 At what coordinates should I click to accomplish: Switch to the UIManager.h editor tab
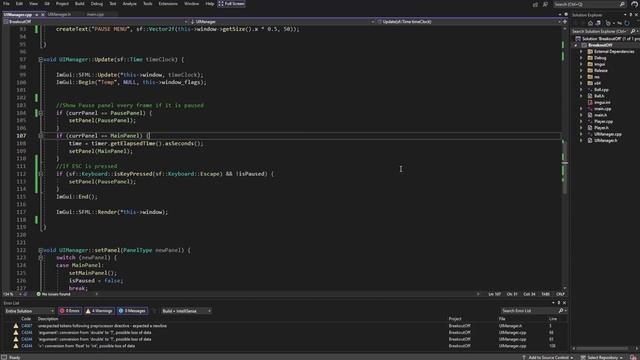(x=60, y=14)
